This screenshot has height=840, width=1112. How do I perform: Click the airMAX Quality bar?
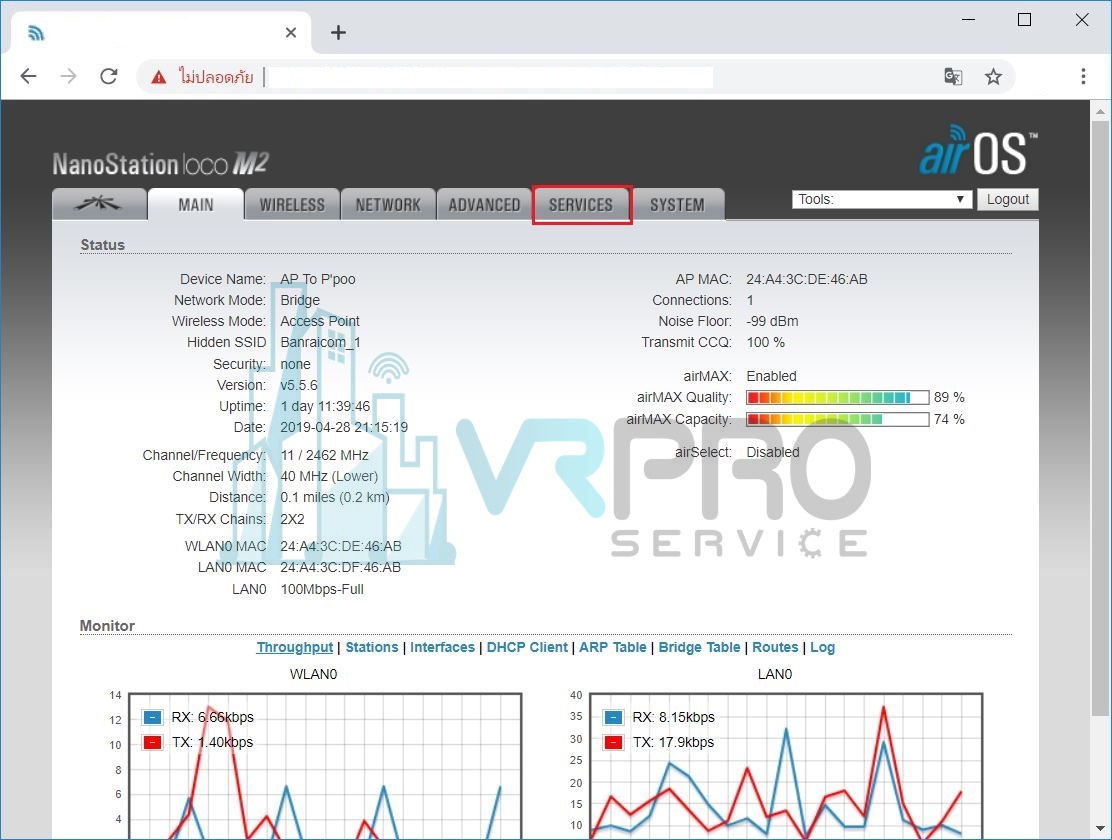pos(838,397)
